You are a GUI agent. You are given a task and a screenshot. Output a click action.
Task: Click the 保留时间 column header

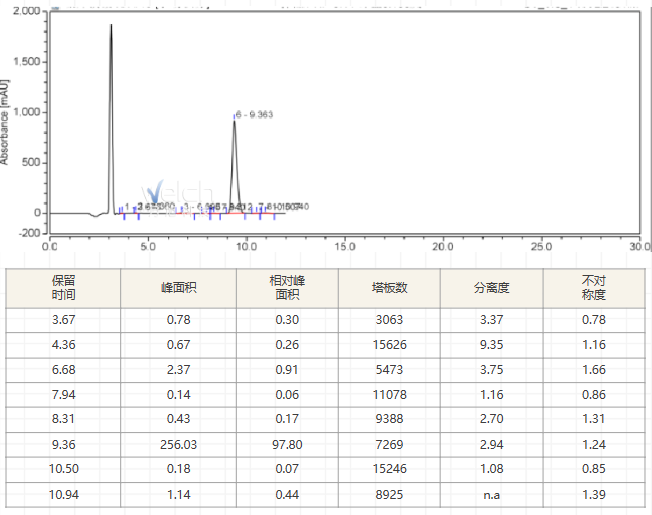point(63,288)
